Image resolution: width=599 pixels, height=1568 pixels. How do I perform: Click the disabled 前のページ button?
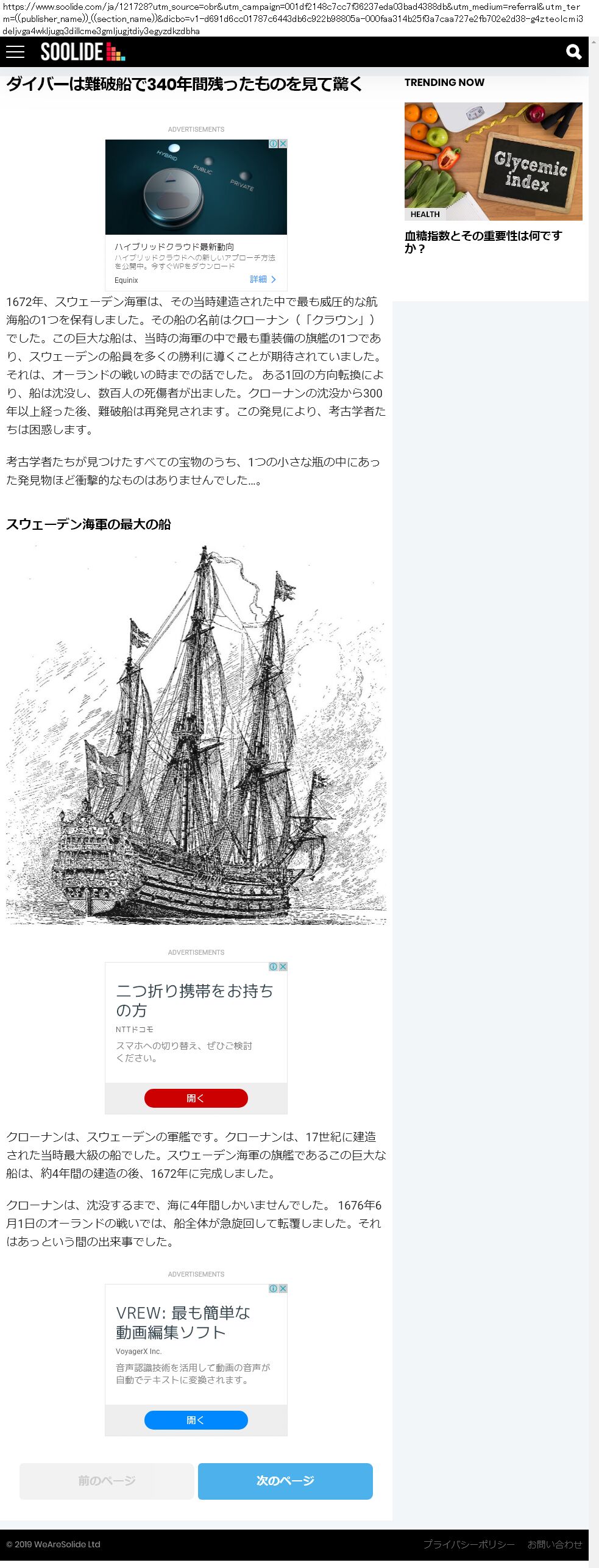(x=107, y=1481)
